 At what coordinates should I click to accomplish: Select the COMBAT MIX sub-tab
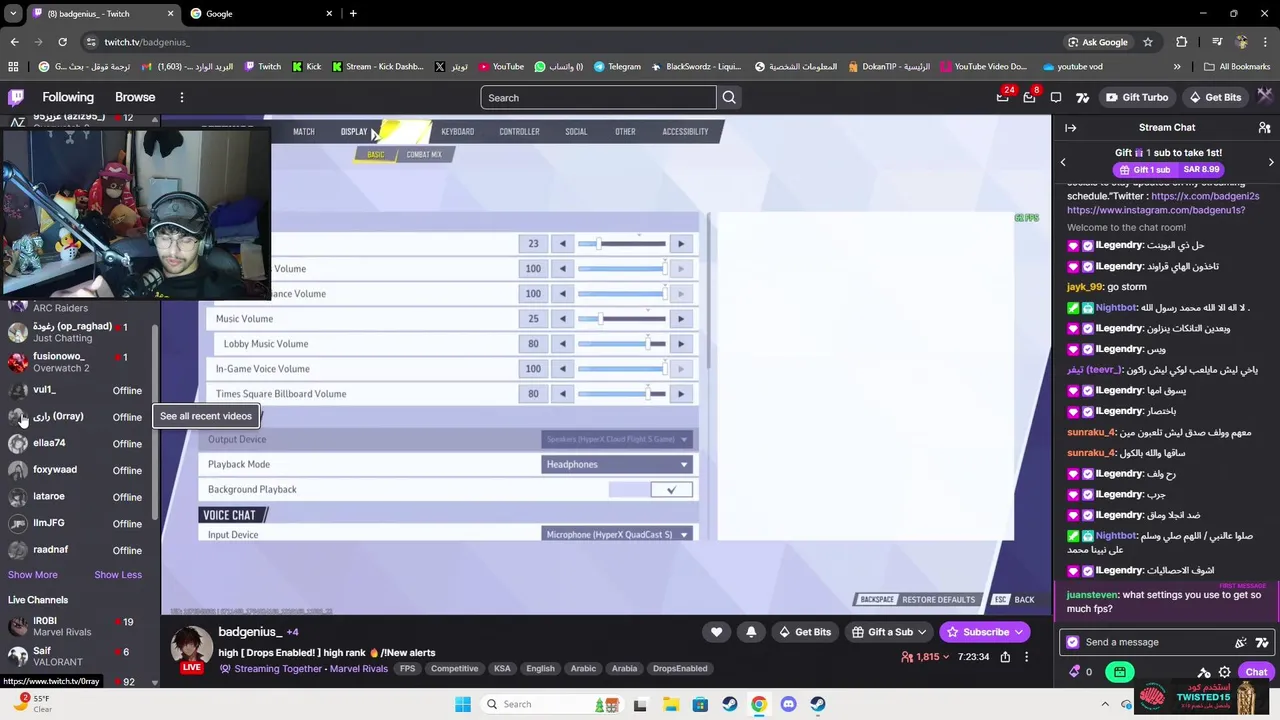[424, 154]
